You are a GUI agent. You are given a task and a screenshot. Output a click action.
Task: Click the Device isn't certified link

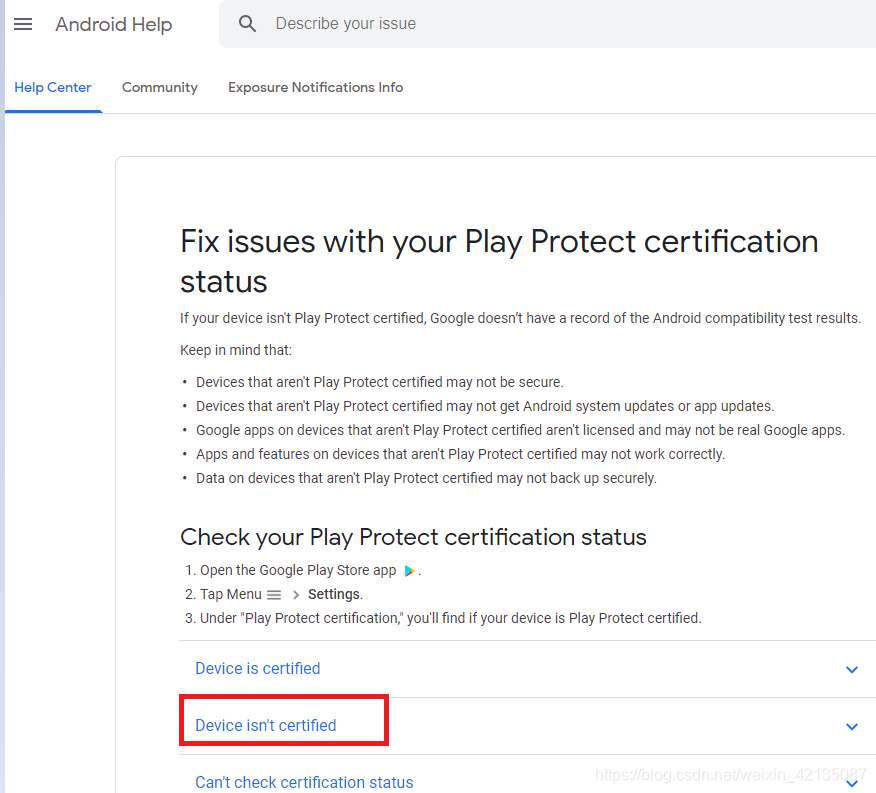click(x=266, y=725)
